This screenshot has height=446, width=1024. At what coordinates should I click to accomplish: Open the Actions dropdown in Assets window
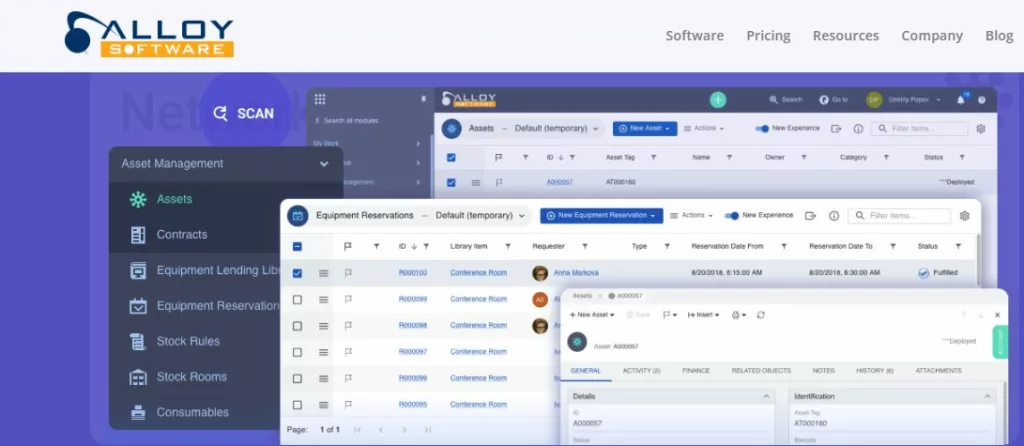click(704, 129)
